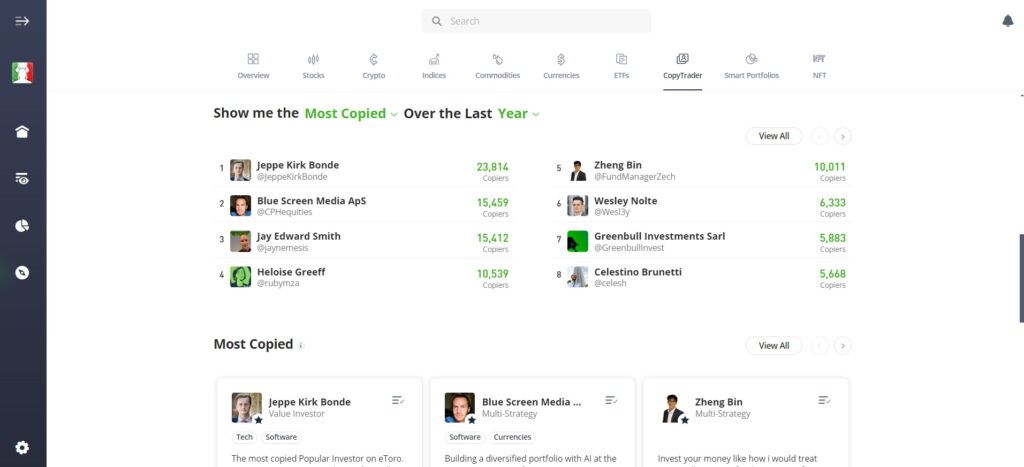Click Software tag on Jeppe Kirk Bonde card
Screen dimensions: 1024x467
click(281, 437)
